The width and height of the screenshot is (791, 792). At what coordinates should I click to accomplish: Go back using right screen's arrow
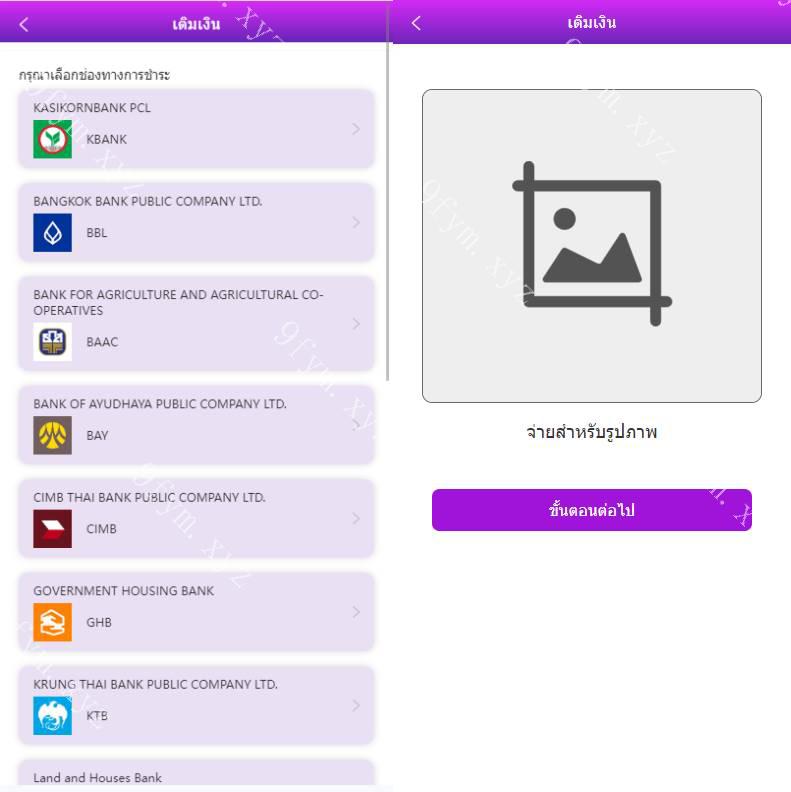[x=416, y=23]
